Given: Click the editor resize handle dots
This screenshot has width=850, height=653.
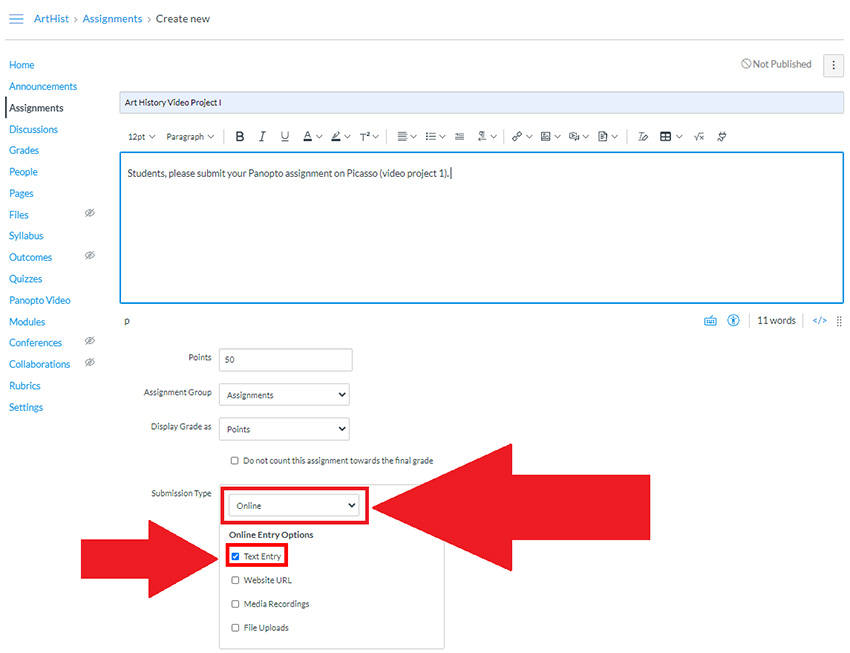Looking at the screenshot, I should pos(839,321).
